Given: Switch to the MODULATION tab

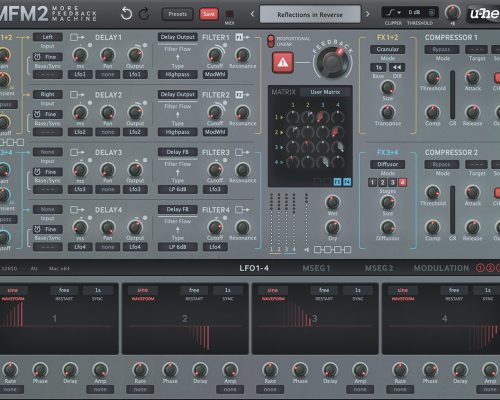Looking at the screenshot, I should point(441,268).
